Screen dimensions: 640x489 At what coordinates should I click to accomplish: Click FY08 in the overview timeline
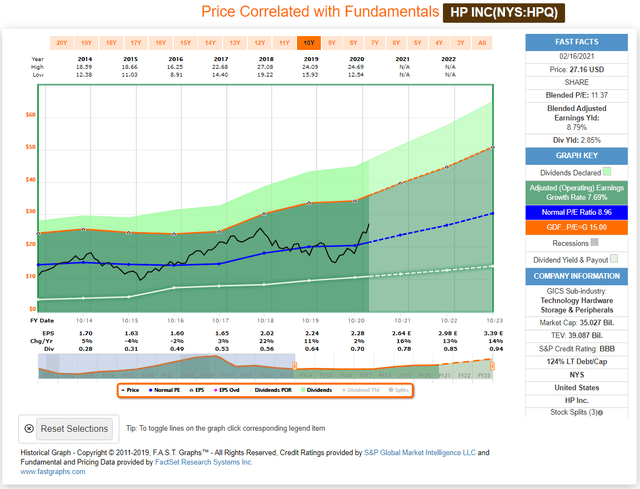[x=188, y=375]
